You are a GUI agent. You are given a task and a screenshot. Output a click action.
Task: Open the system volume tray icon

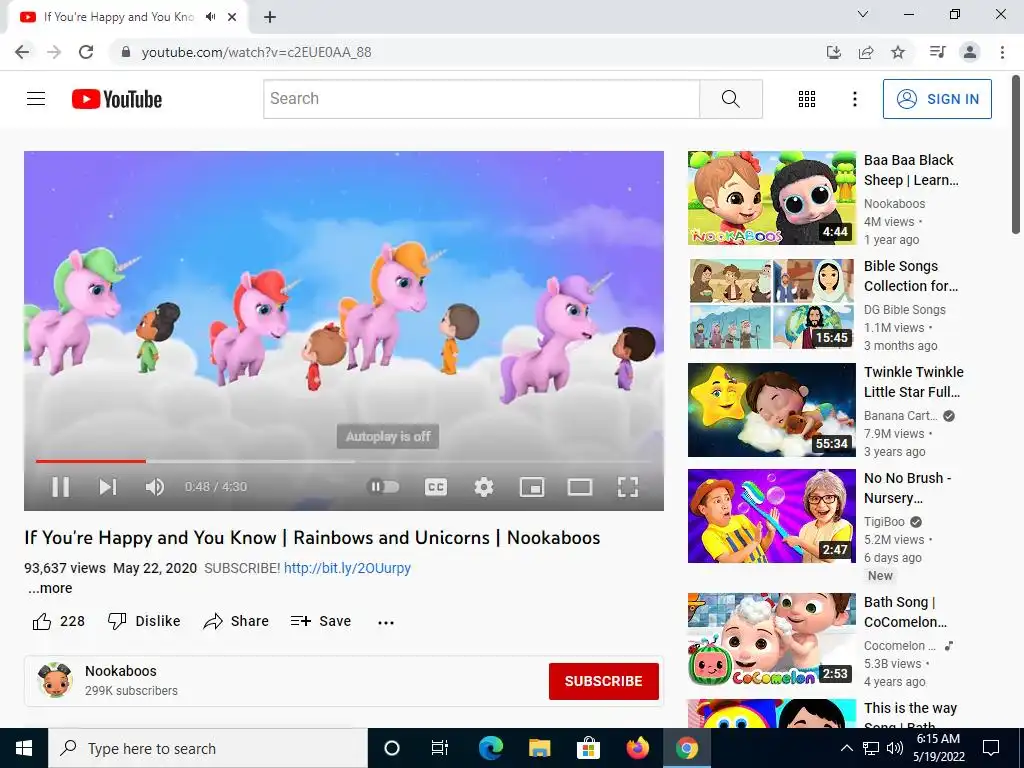(895, 748)
